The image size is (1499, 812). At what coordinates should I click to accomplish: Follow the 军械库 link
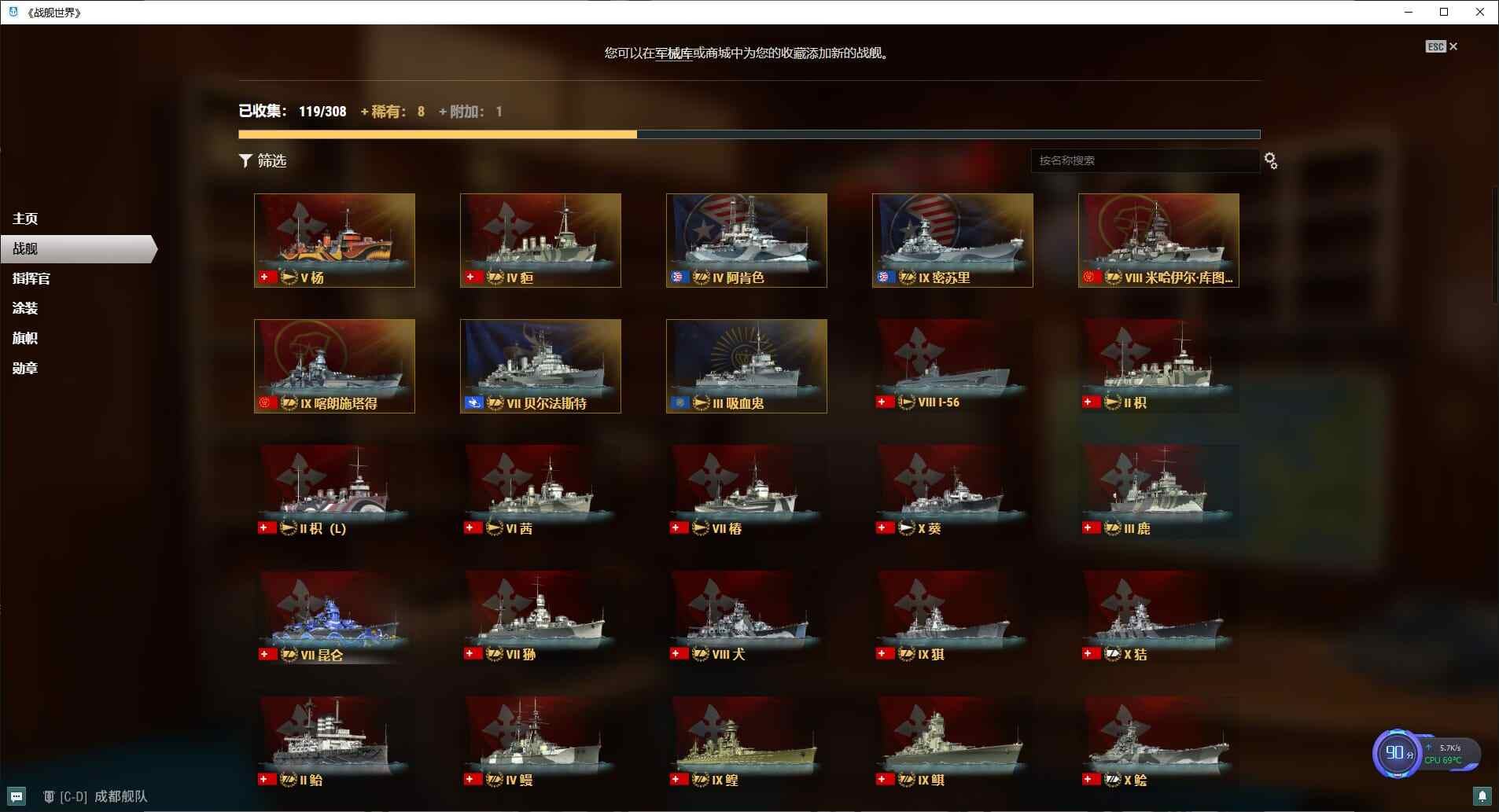674,53
